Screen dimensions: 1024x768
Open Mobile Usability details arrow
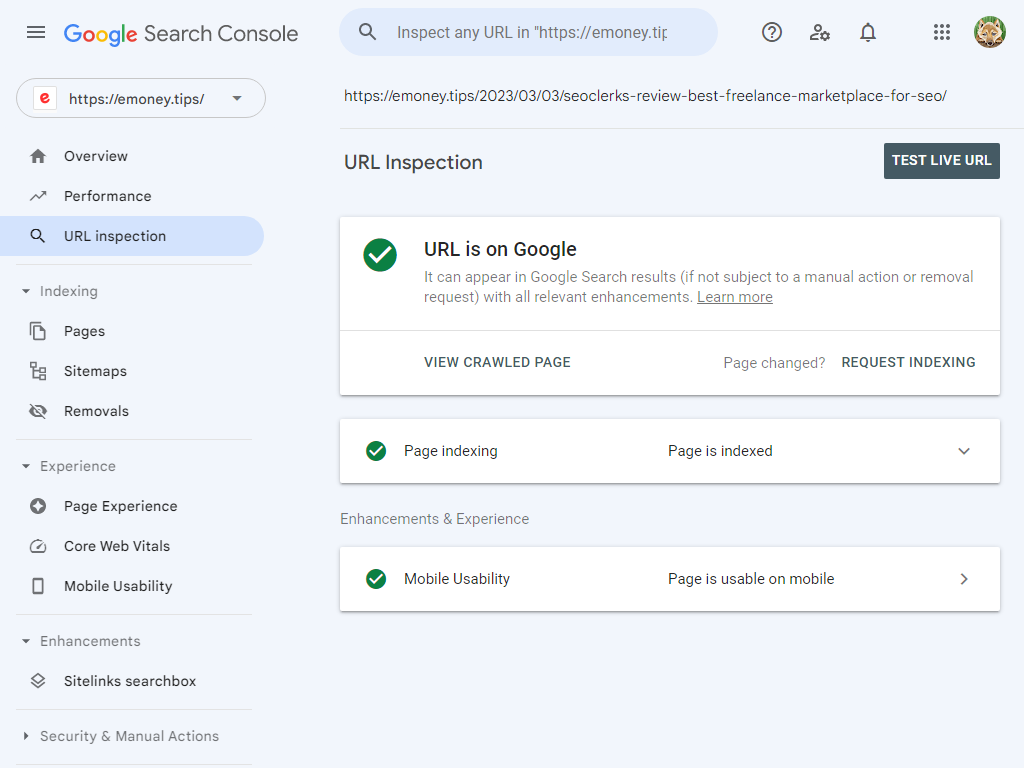pyautogui.click(x=964, y=579)
